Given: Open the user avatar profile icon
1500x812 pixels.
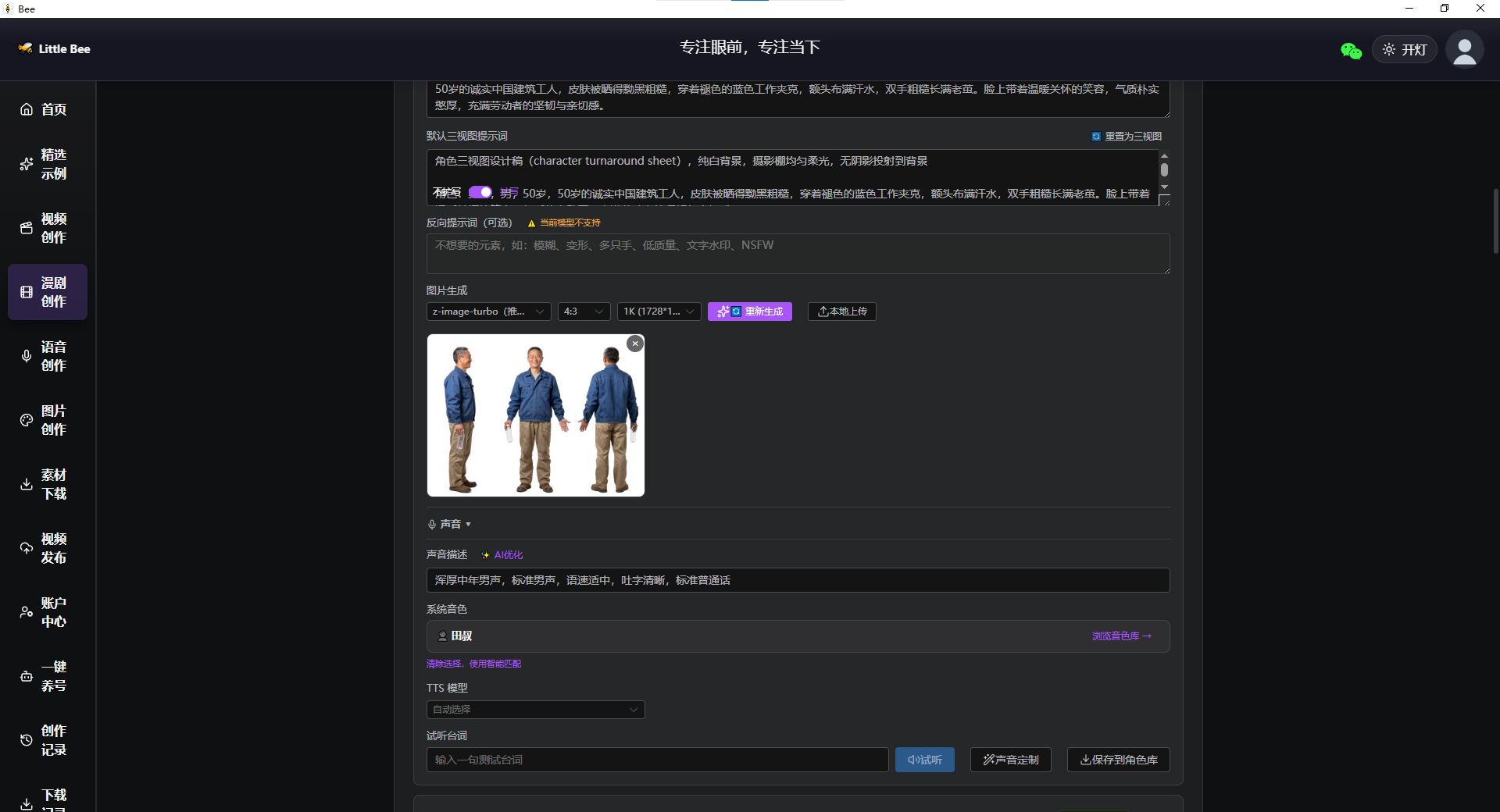Looking at the screenshot, I should (x=1464, y=49).
